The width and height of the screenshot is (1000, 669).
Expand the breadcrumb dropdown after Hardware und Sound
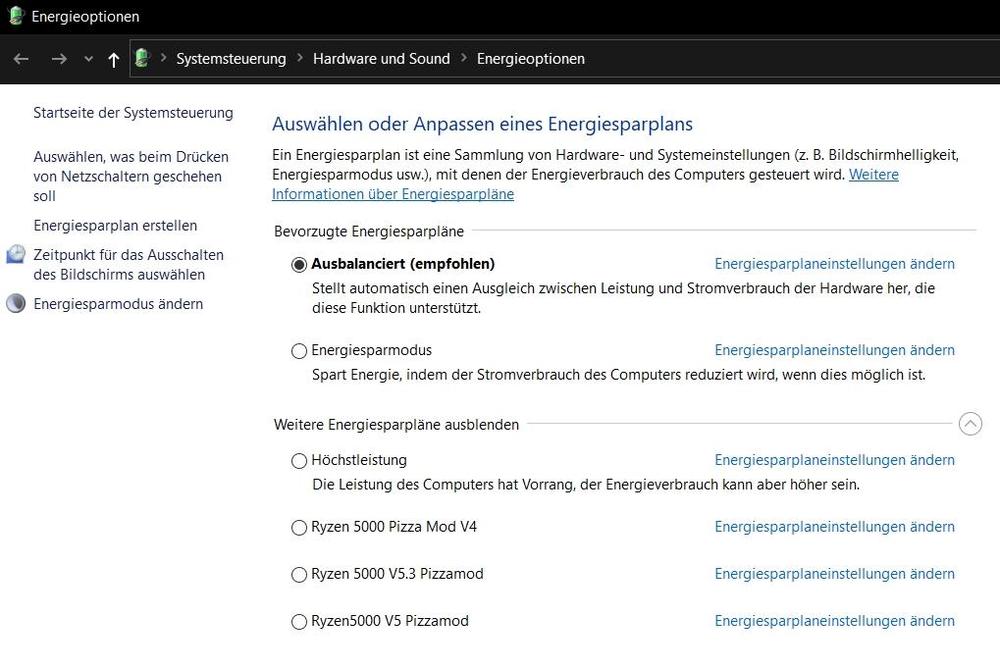[x=462, y=59]
